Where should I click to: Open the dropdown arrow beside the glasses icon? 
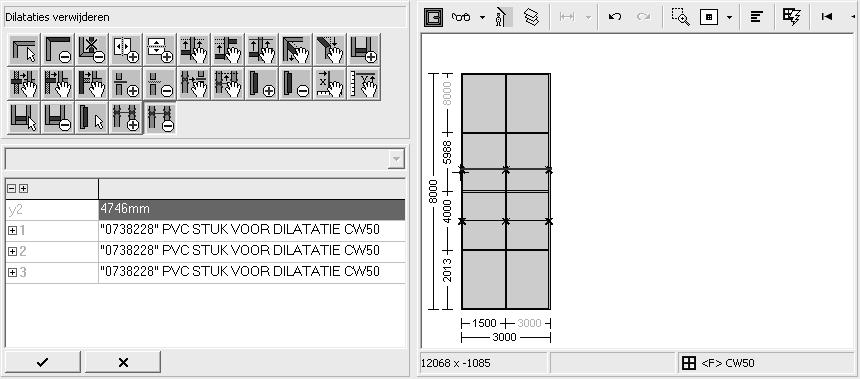(482, 17)
